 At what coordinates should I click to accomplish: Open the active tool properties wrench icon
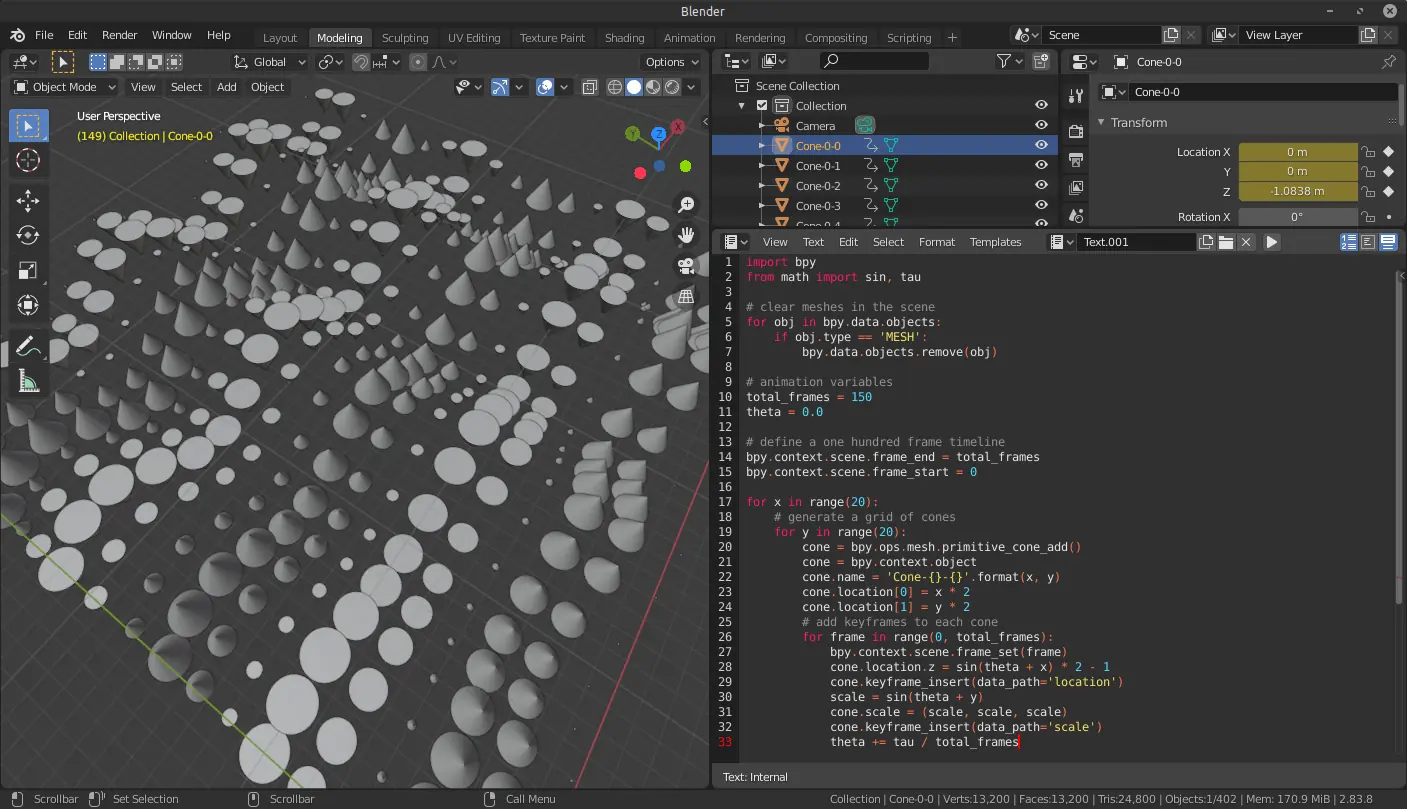click(1075, 95)
